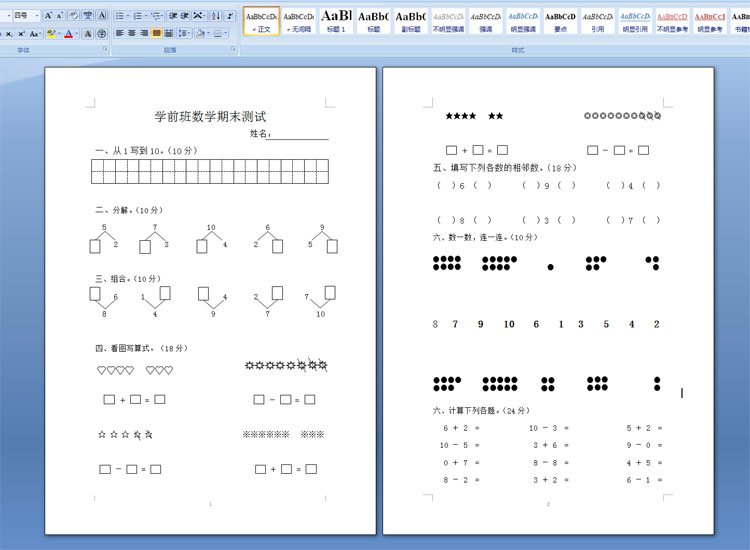
Task: Sort text with A-Z icon
Action: click(x=216, y=16)
